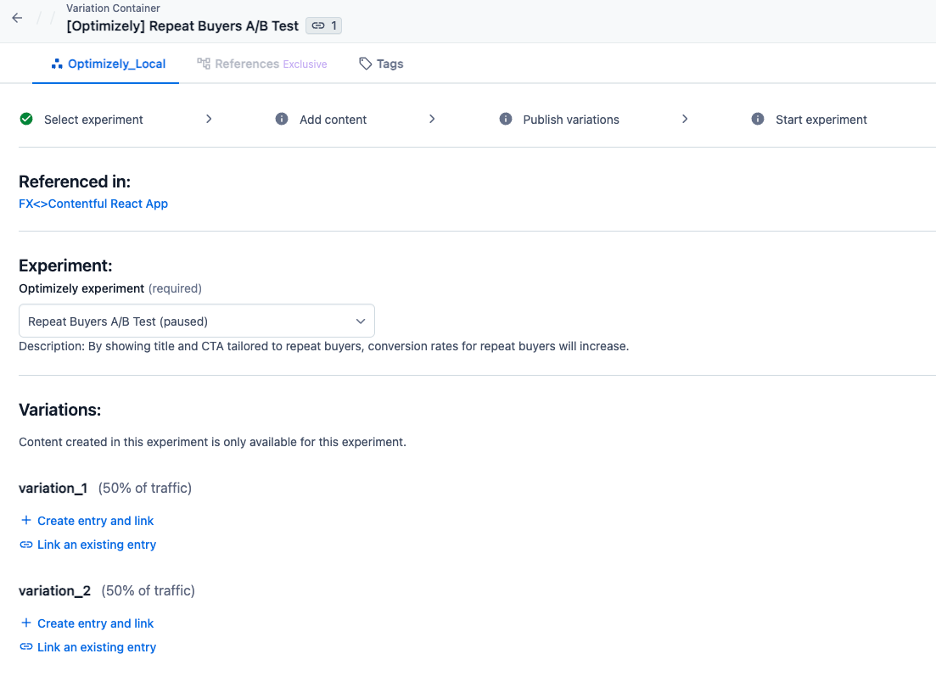Viewport: 936px width, 676px height.
Task: Click the back arrow icon
Action: (x=17, y=18)
